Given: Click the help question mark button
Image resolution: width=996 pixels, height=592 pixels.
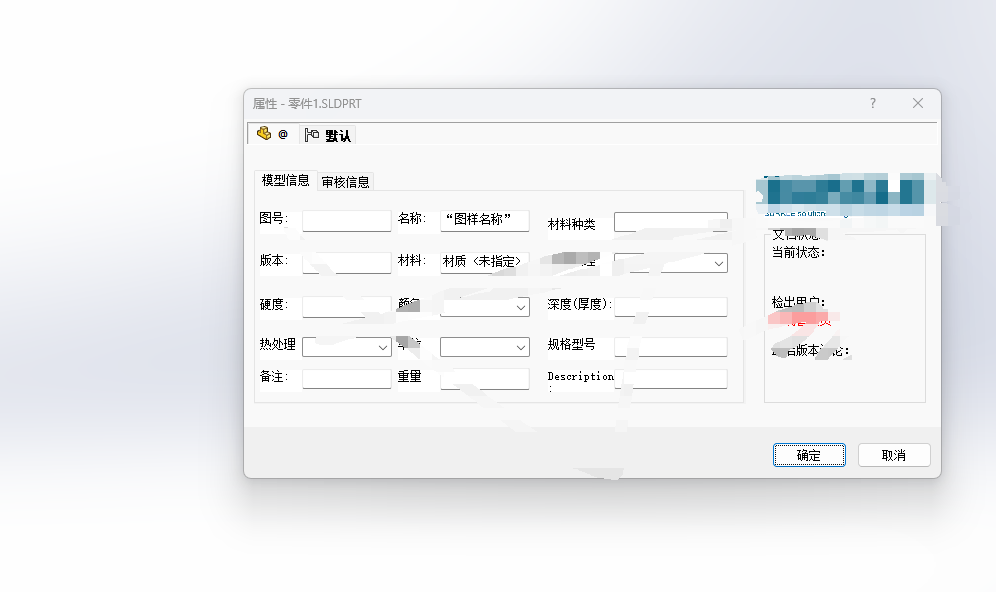Looking at the screenshot, I should point(872,103).
